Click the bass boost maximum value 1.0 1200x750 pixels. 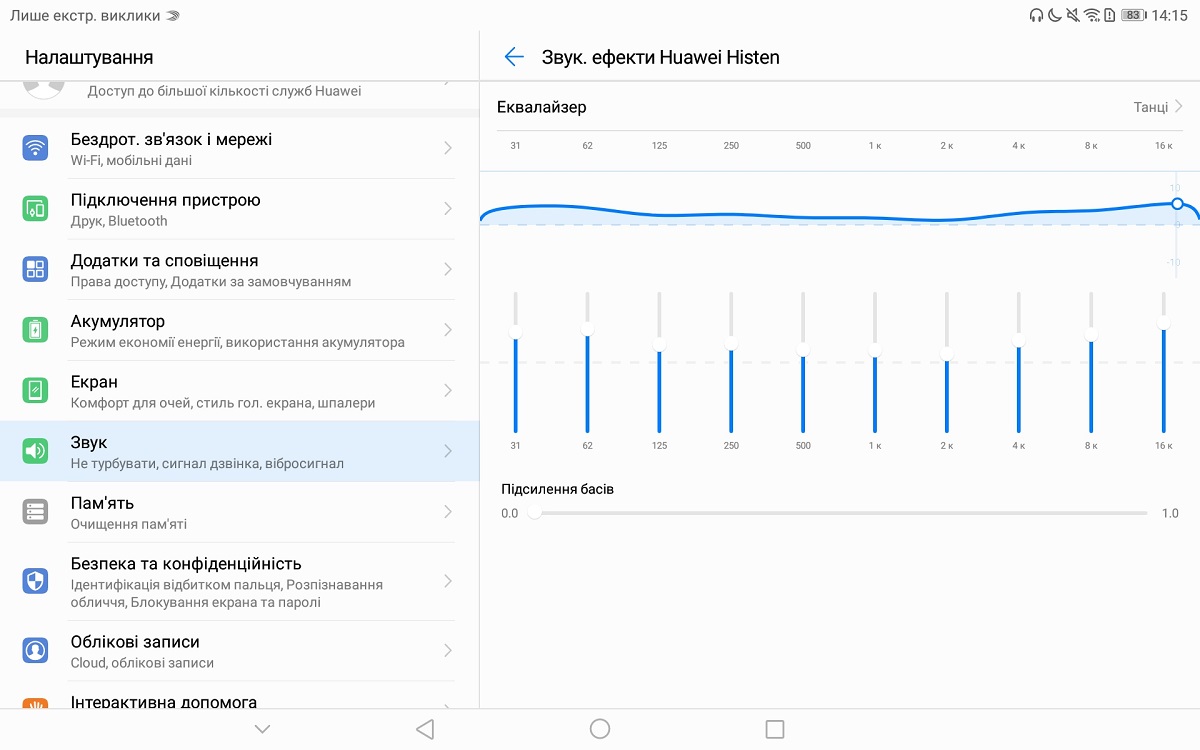click(1170, 513)
